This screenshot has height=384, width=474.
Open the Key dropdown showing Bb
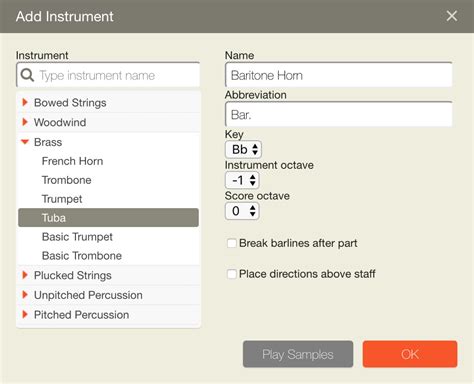click(x=243, y=149)
